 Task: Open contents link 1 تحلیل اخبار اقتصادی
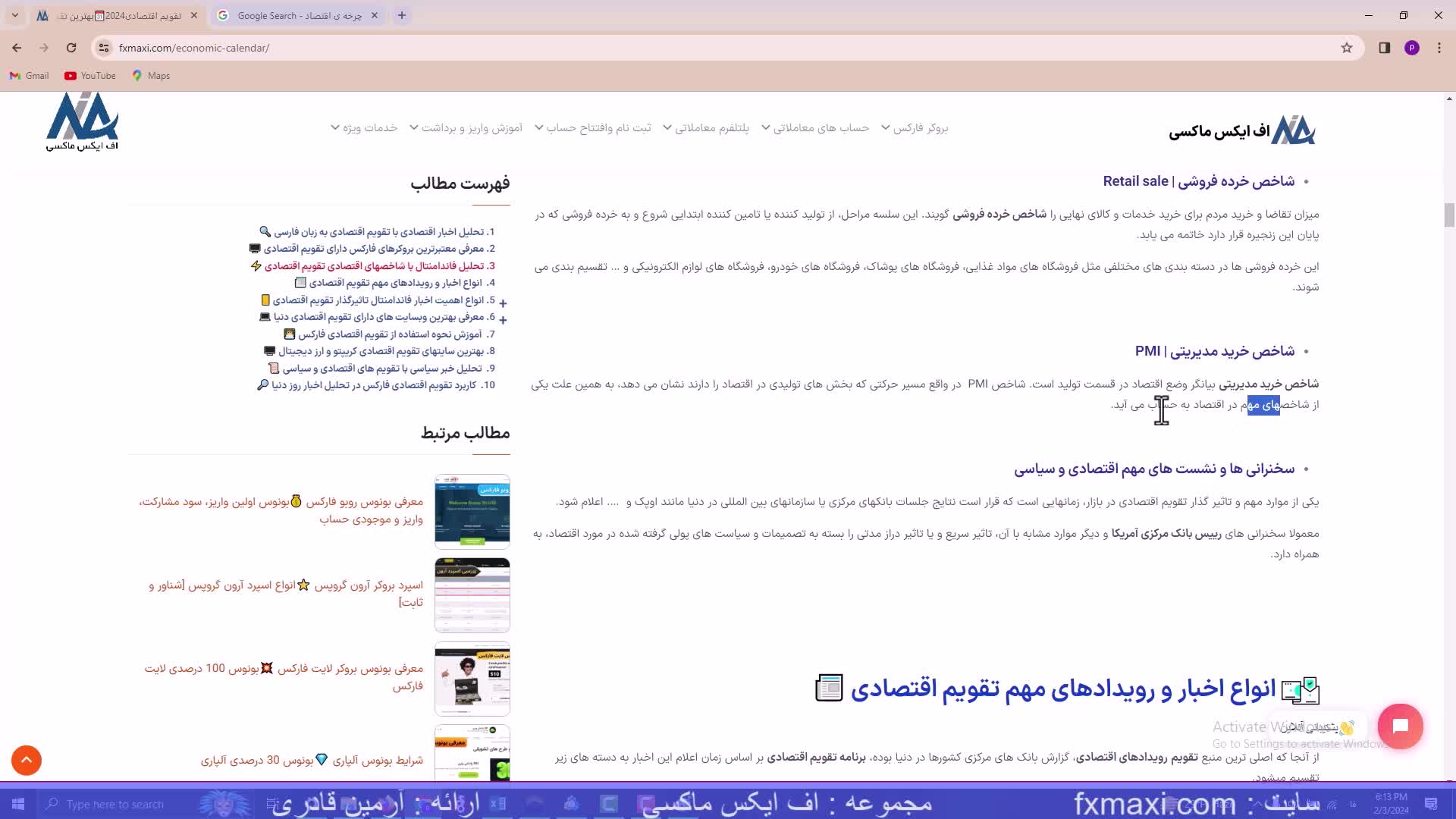pos(384,232)
